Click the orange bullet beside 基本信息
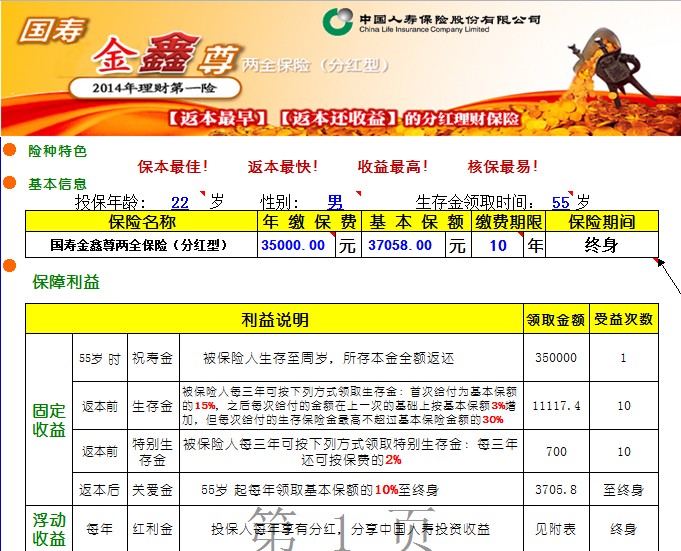Screen dimensions: 681x551 pos(10,183)
